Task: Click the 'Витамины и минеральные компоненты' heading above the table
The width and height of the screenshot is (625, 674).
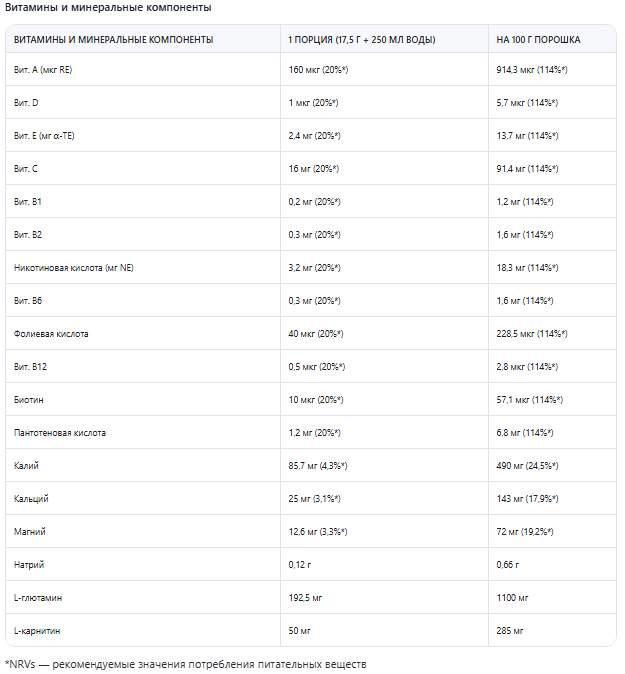Action: click(x=108, y=8)
